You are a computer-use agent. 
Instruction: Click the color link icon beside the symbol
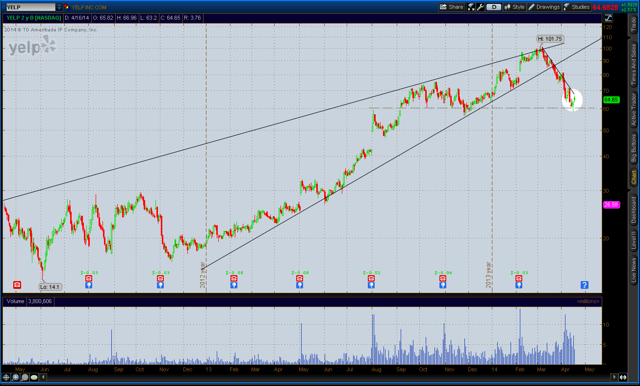67,7
